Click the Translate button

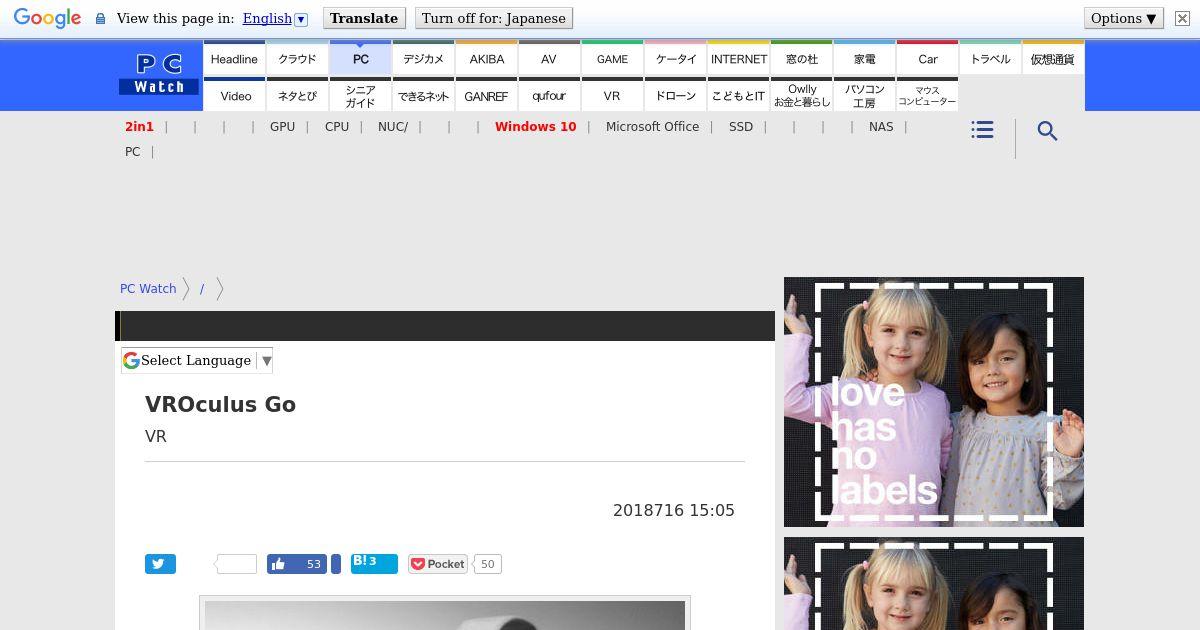pos(364,18)
